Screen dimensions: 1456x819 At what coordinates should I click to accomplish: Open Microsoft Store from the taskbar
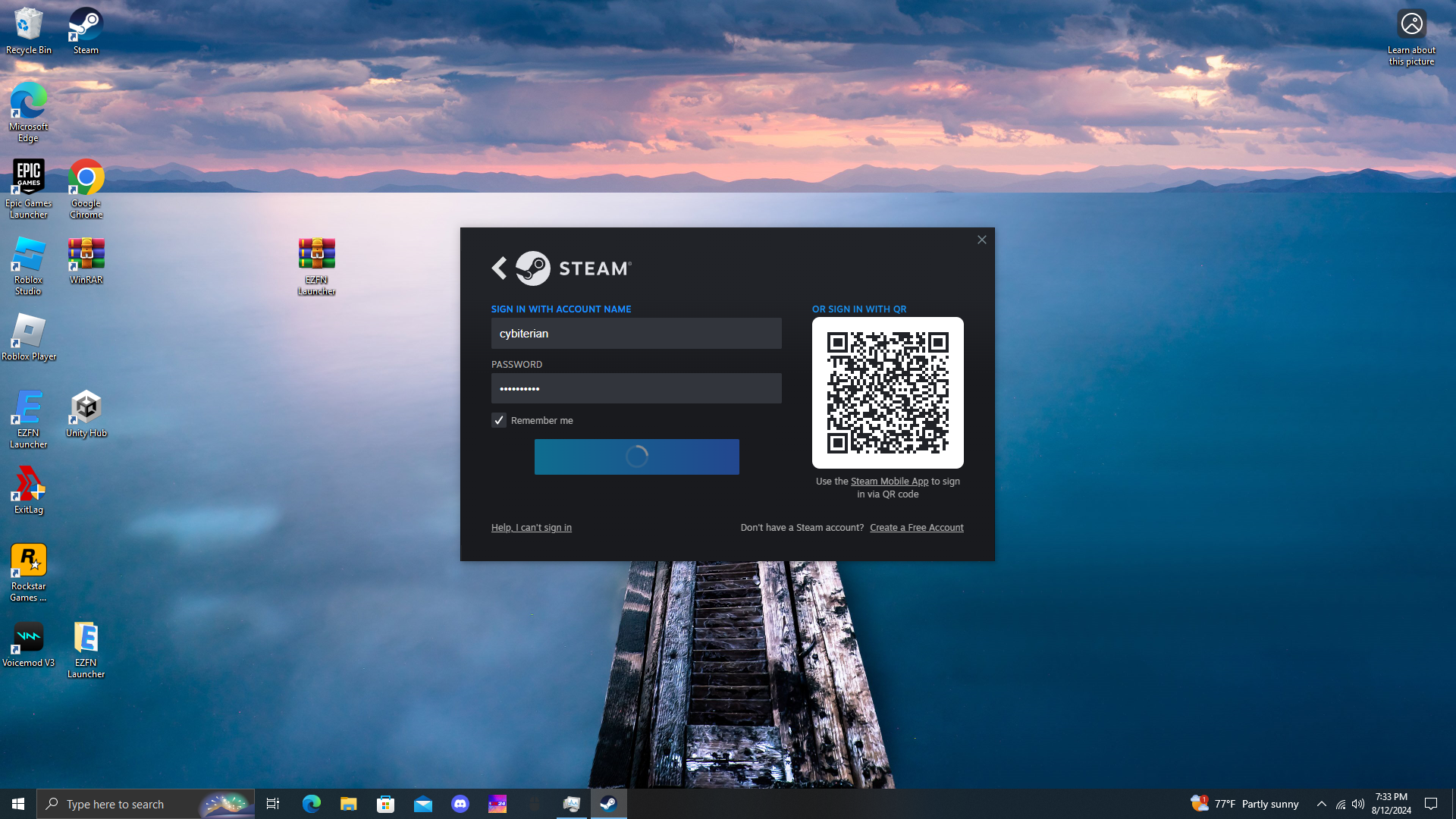pyautogui.click(x=386, y=804)
